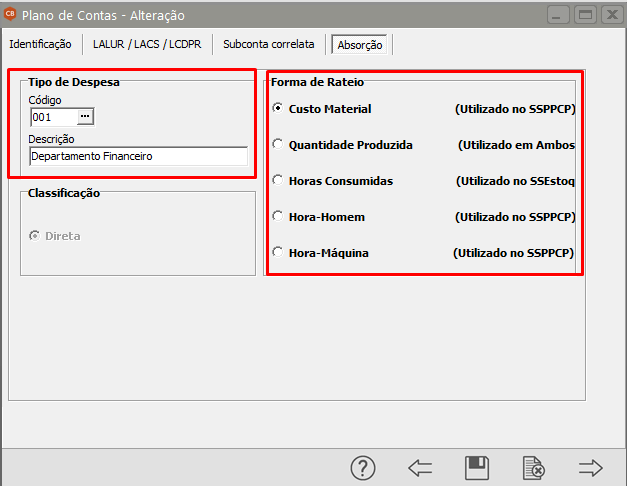The height and width of the screenshot is (486, 627).
Task: Open the help question mark icon
Action: 362,467
